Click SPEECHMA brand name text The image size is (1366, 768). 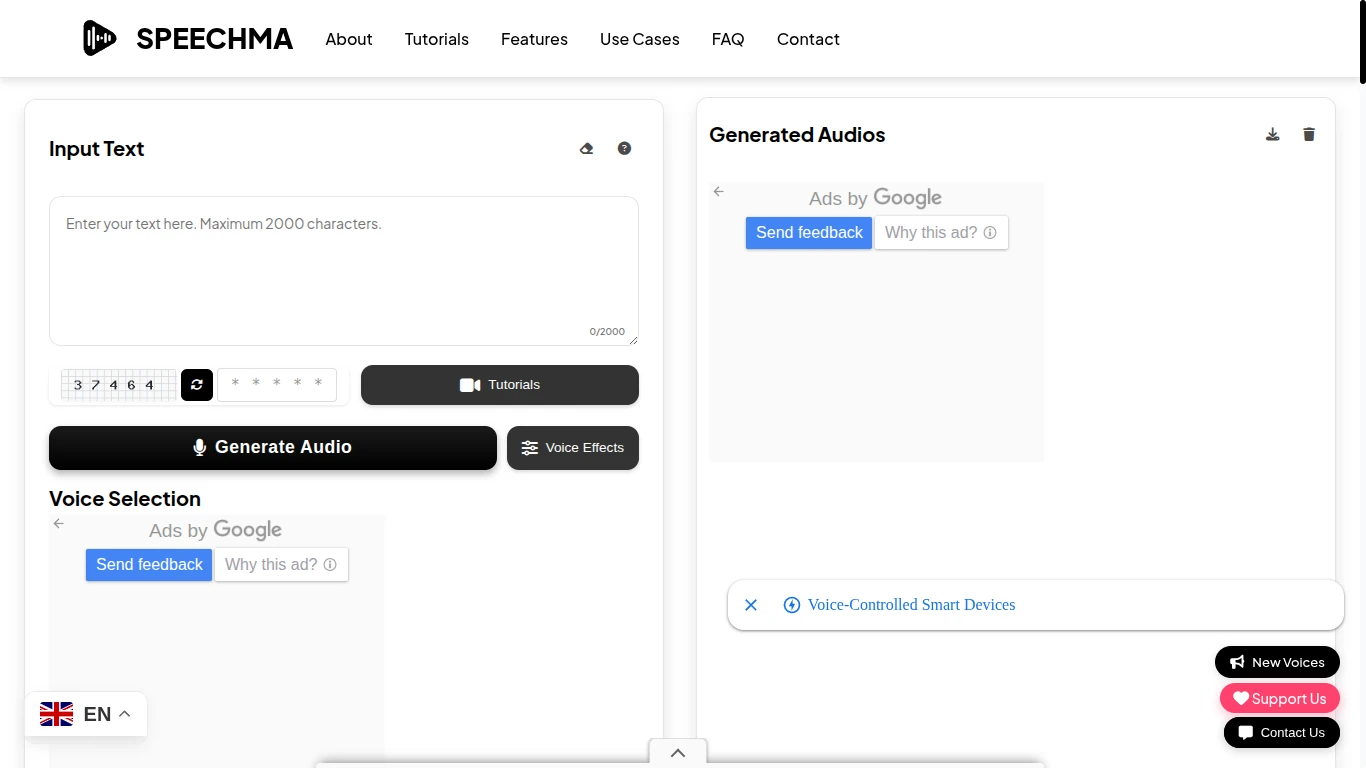(x=215, y=39)
